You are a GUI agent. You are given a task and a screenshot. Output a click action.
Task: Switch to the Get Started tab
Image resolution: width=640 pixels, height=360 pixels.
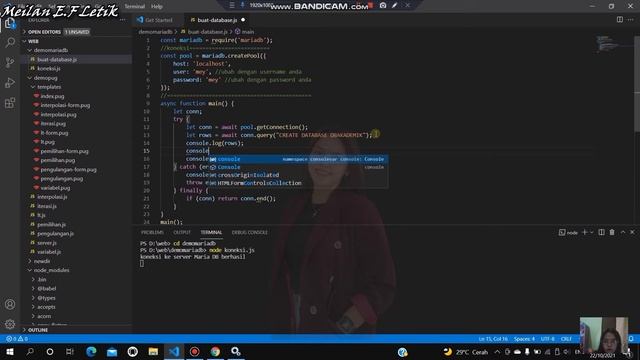pyautogui.click(x=158, y=20)
